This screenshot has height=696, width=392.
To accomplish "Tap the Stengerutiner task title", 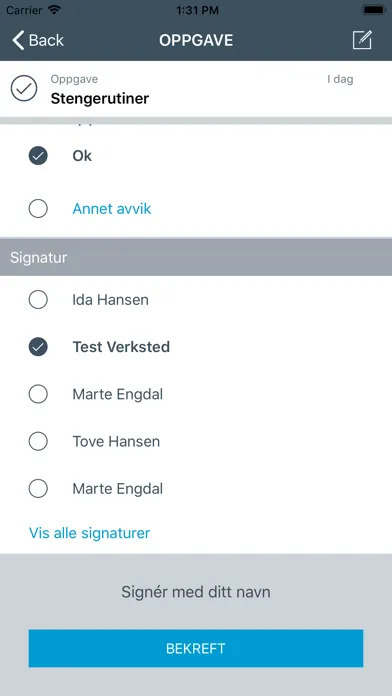I will [x=100, y=99].
